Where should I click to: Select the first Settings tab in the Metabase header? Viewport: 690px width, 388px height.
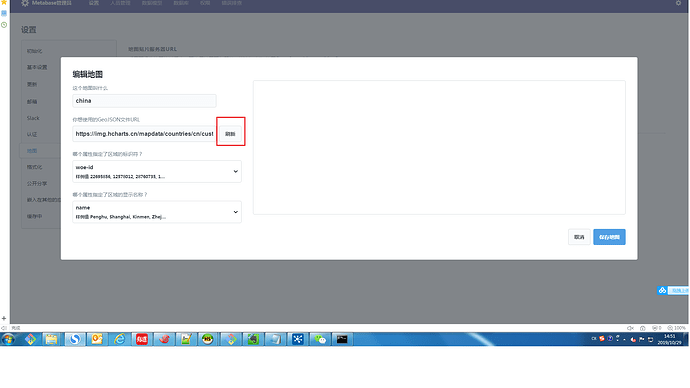click(x=94, y=3)
